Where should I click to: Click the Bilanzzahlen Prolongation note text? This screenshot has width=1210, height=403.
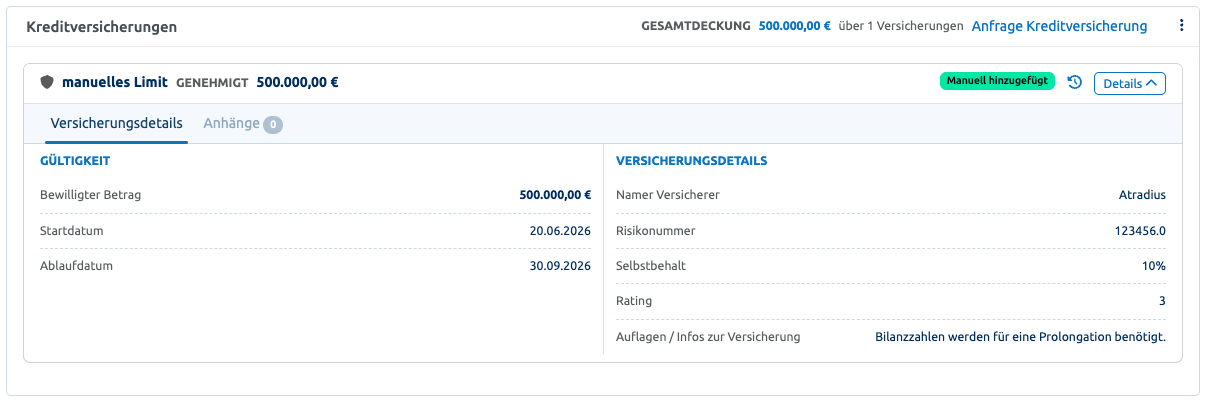tap(1020, 337)
